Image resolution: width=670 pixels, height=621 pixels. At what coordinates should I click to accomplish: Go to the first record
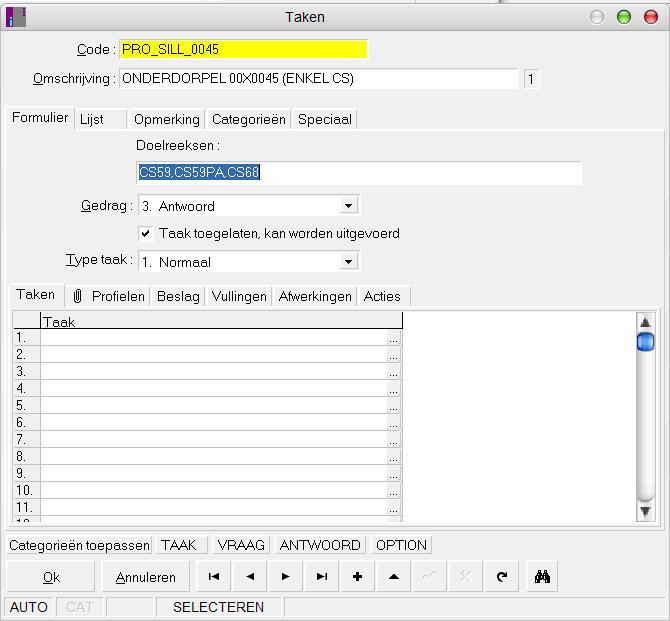coord(214,577)
